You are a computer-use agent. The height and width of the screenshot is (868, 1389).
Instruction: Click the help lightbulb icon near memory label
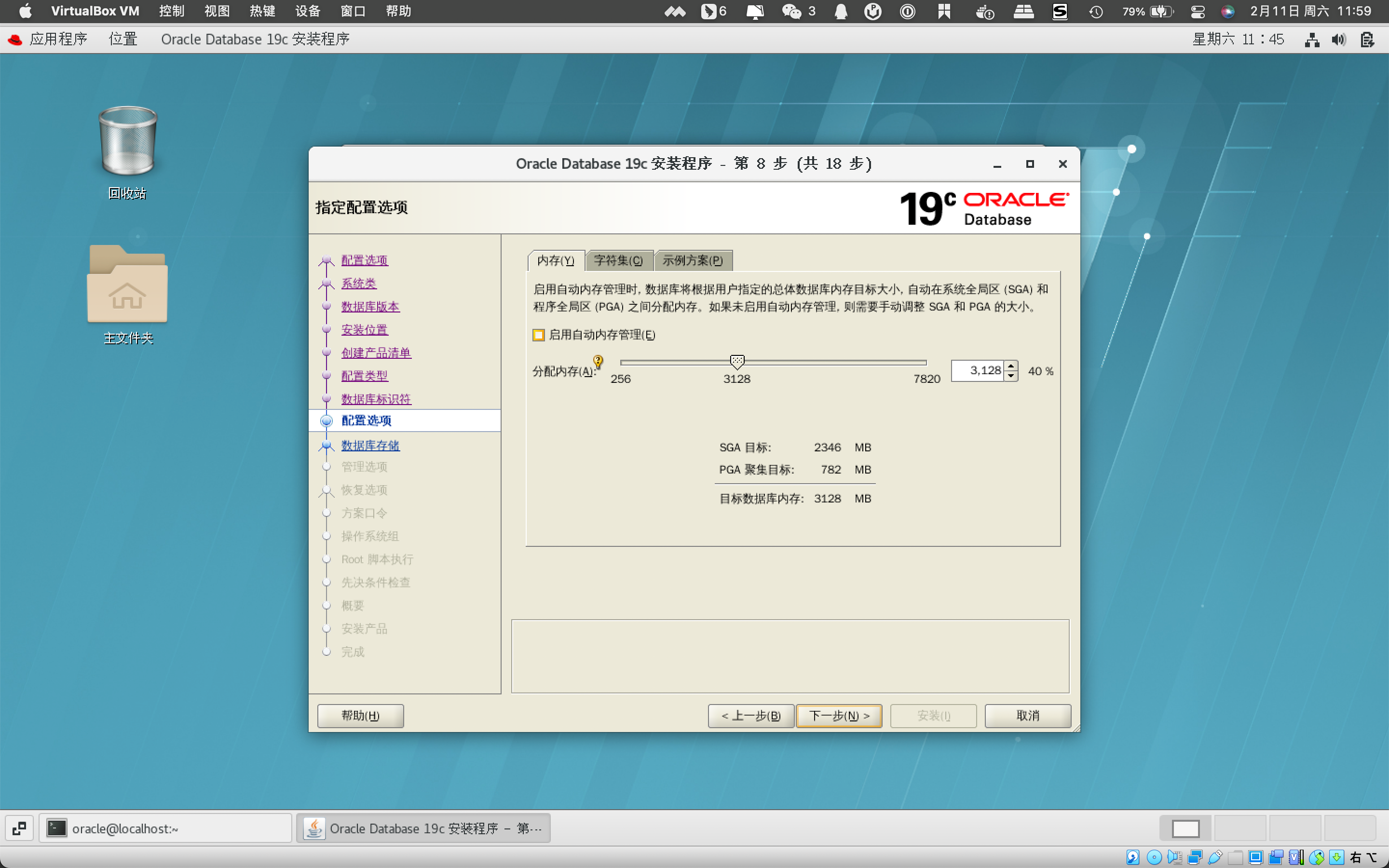click(598, 362)
